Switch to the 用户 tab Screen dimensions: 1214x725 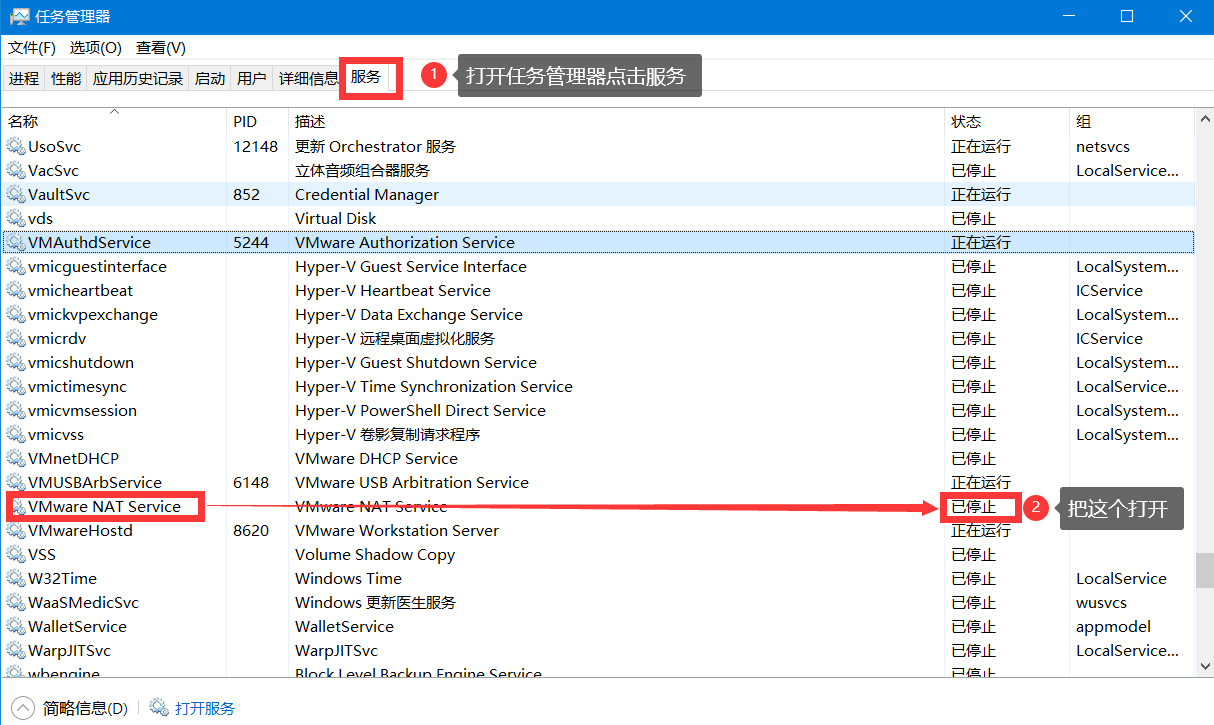252,78
